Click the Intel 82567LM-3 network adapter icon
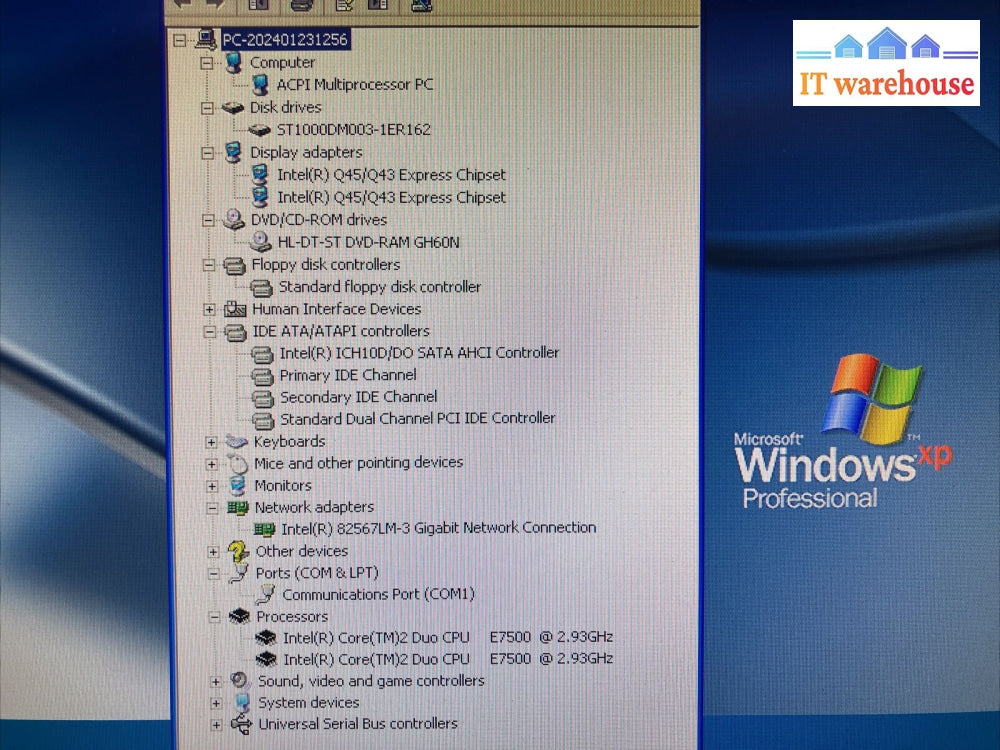Image resolution: width=1000 pixels, height=750 pixels. tap(264, 529)
